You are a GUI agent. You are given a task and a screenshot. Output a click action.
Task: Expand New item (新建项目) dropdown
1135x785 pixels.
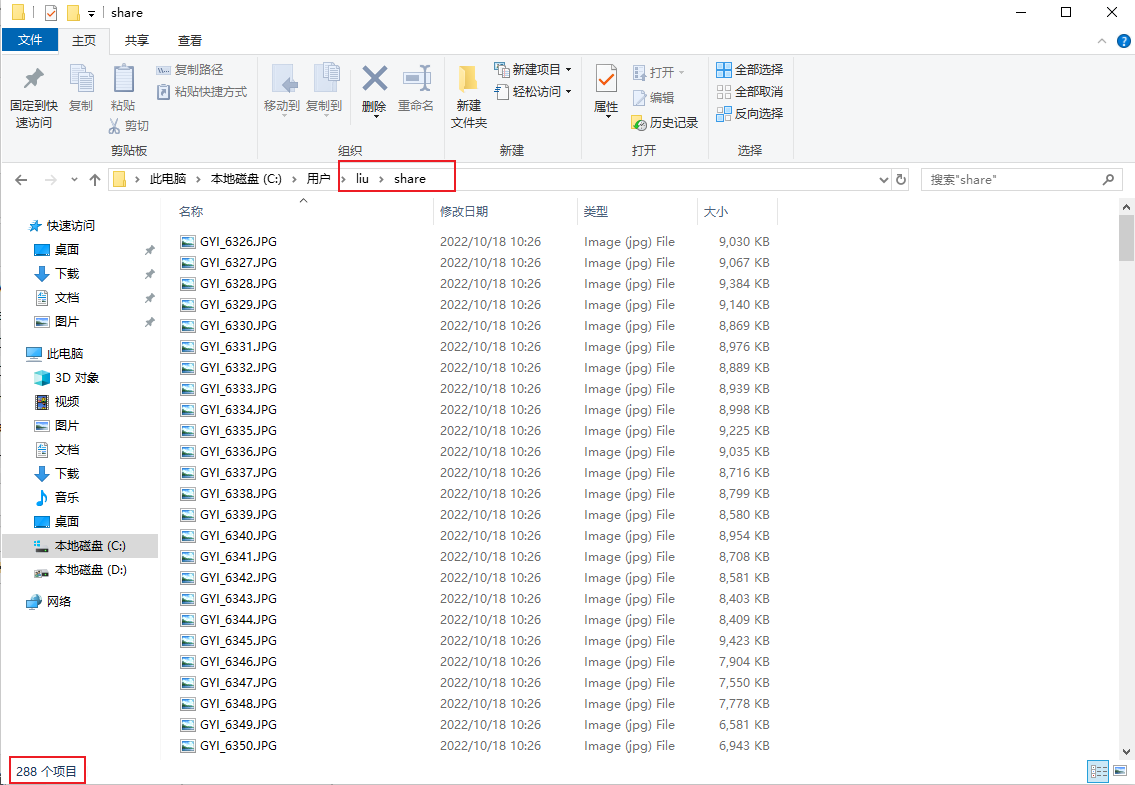coord(568,70)
